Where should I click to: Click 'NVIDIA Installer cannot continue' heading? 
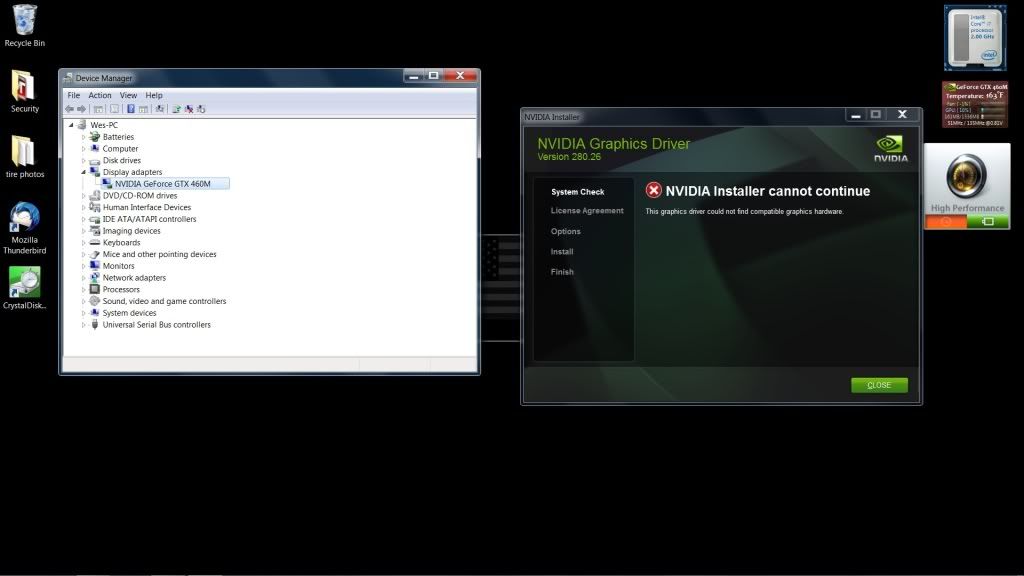767,191
